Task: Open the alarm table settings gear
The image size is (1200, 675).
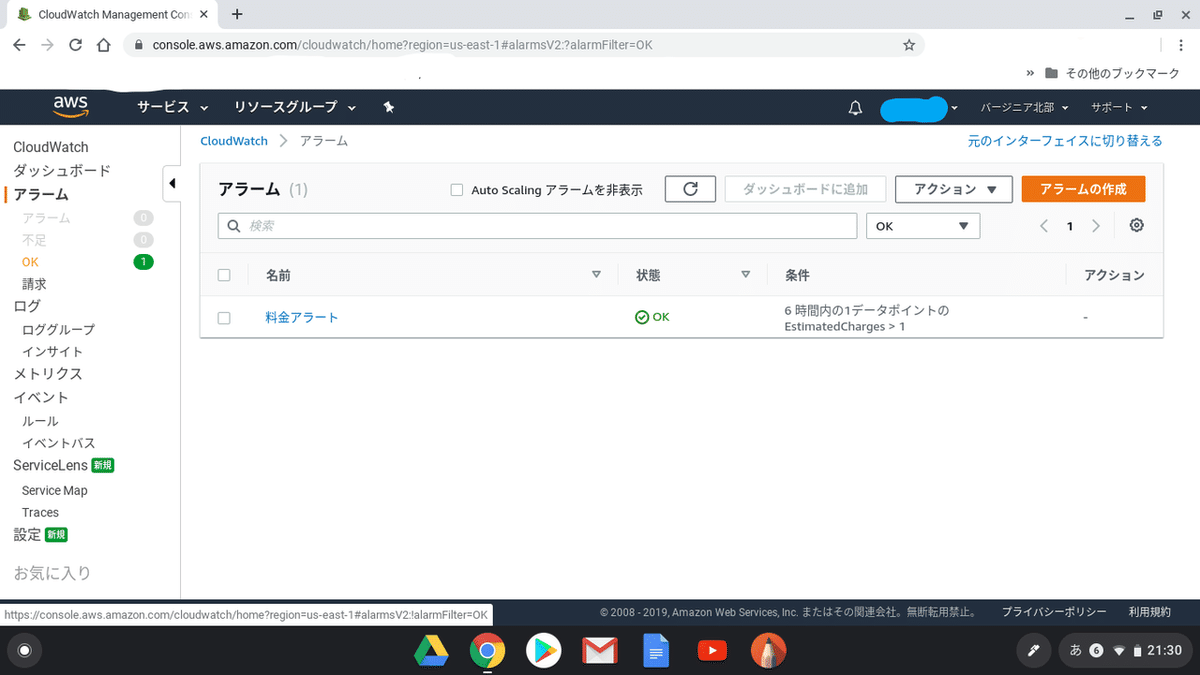Action: click(x=1136, y=226)
